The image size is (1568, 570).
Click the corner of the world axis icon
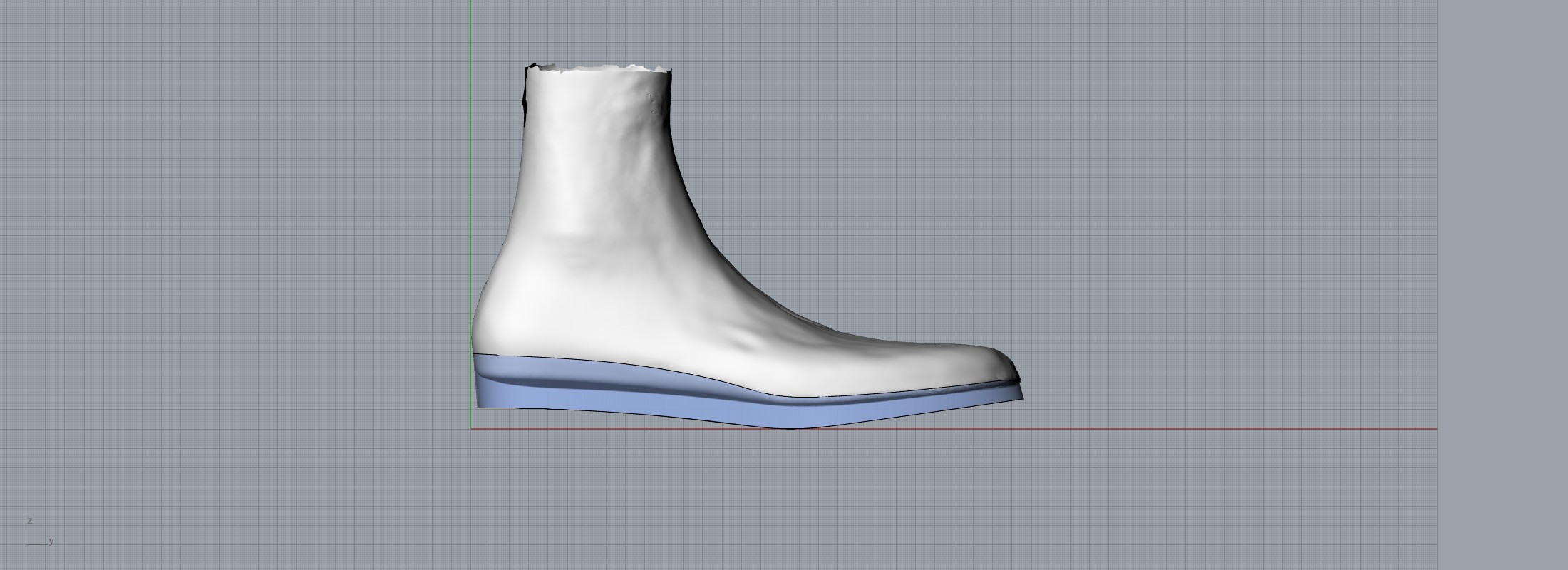[27, 545]
